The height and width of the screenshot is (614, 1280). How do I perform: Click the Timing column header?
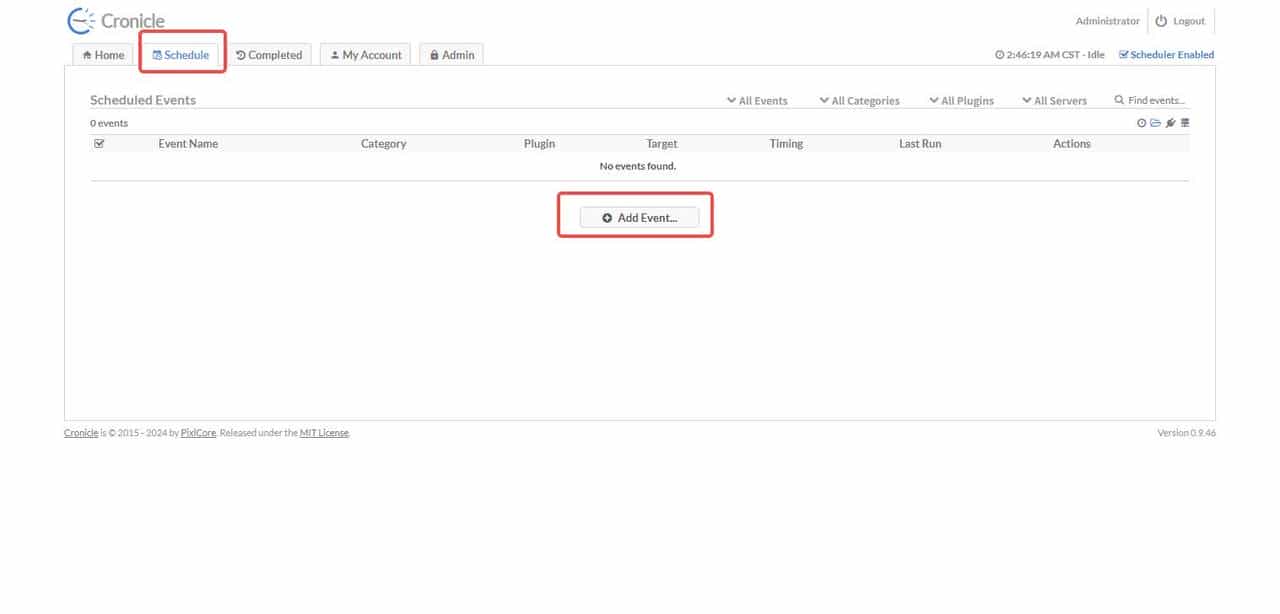[786, 143]
